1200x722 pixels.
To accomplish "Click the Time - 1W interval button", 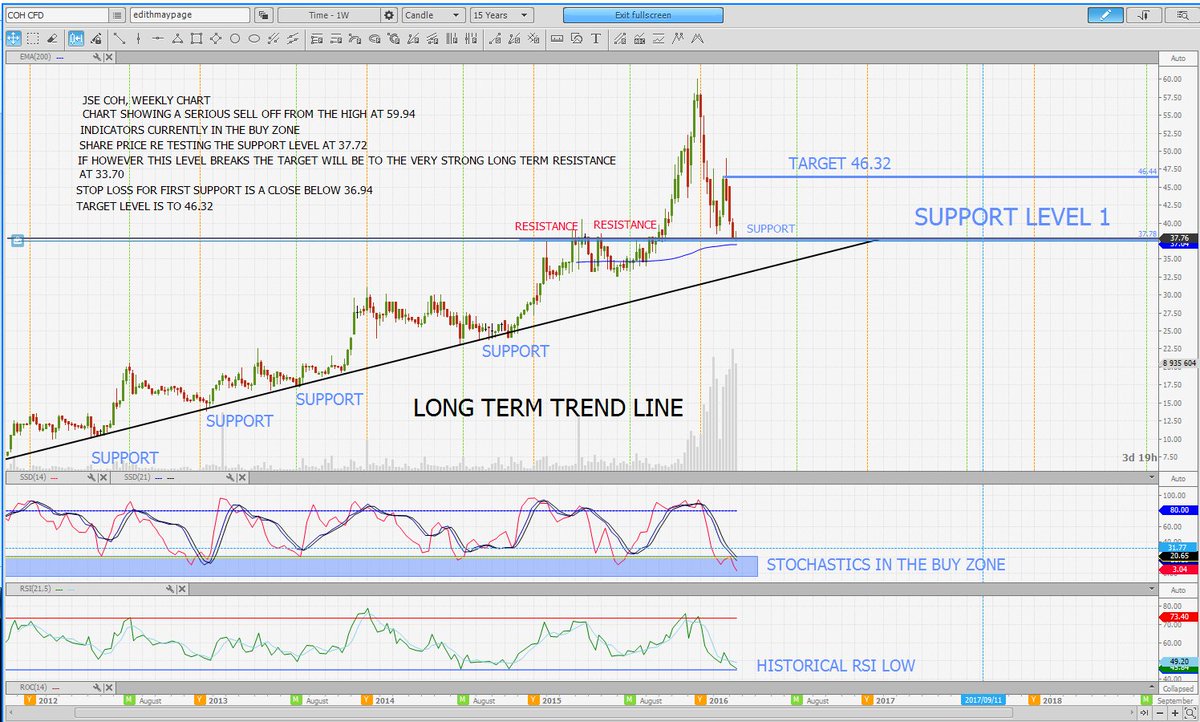I will pos(329,15).
